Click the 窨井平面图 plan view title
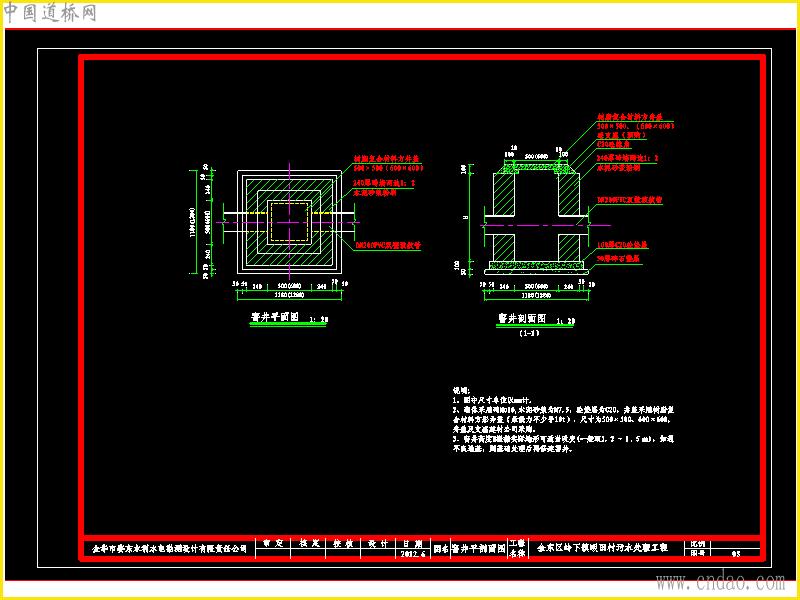The width and height of the screenshot is (800, 600). [274, 317]
